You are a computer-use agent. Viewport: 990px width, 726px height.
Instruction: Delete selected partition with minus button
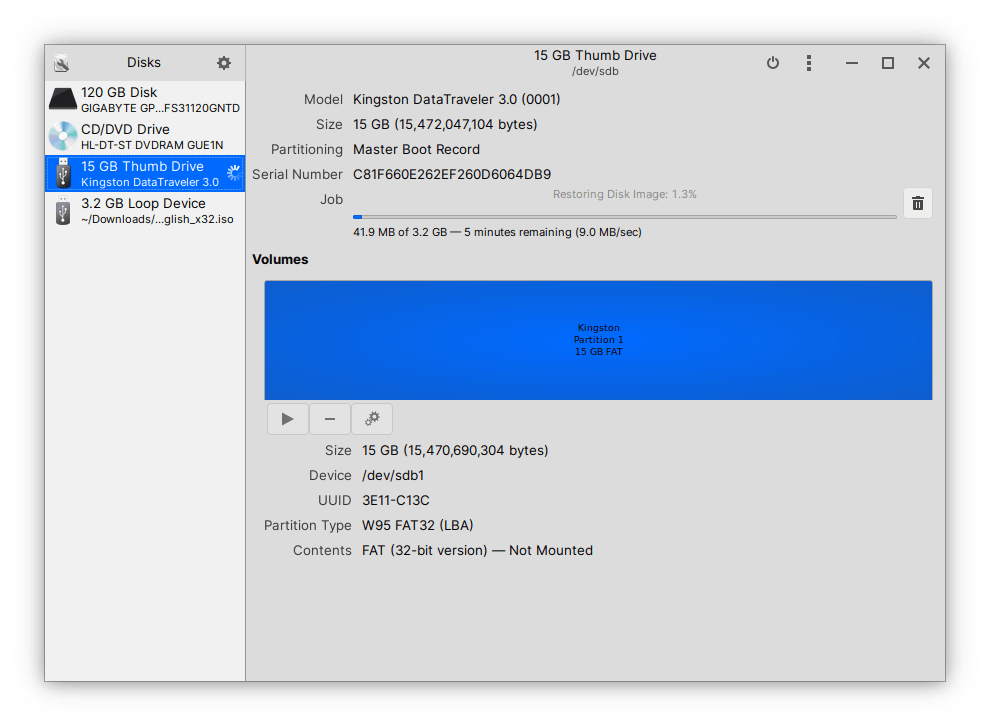pos(330,419)
